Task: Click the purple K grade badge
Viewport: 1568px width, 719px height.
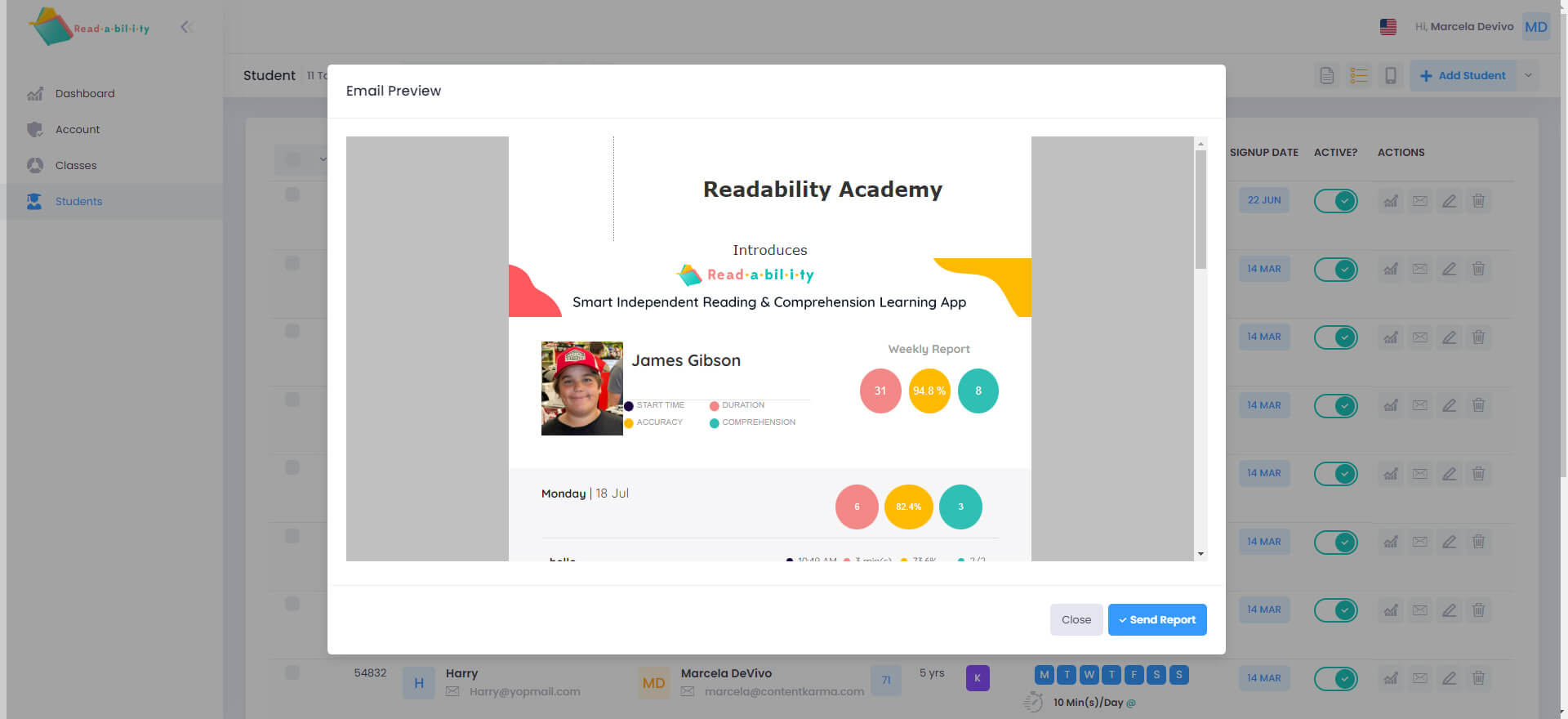Action: [x=978, y=678]
